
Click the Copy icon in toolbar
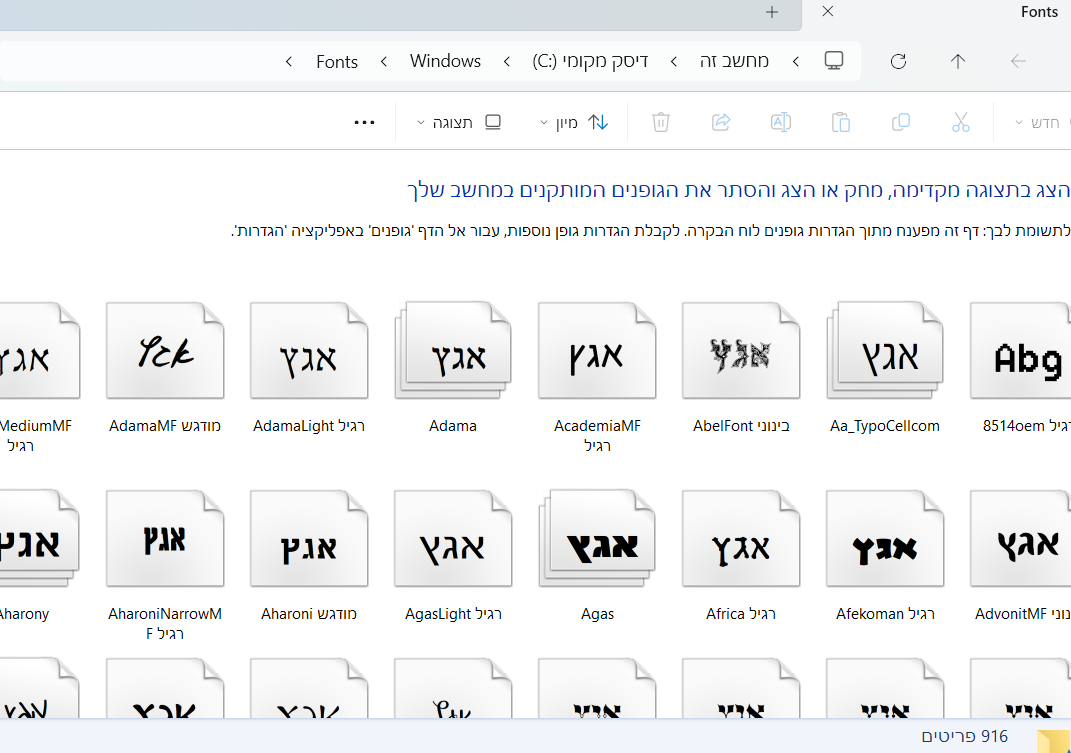(901, 122)
